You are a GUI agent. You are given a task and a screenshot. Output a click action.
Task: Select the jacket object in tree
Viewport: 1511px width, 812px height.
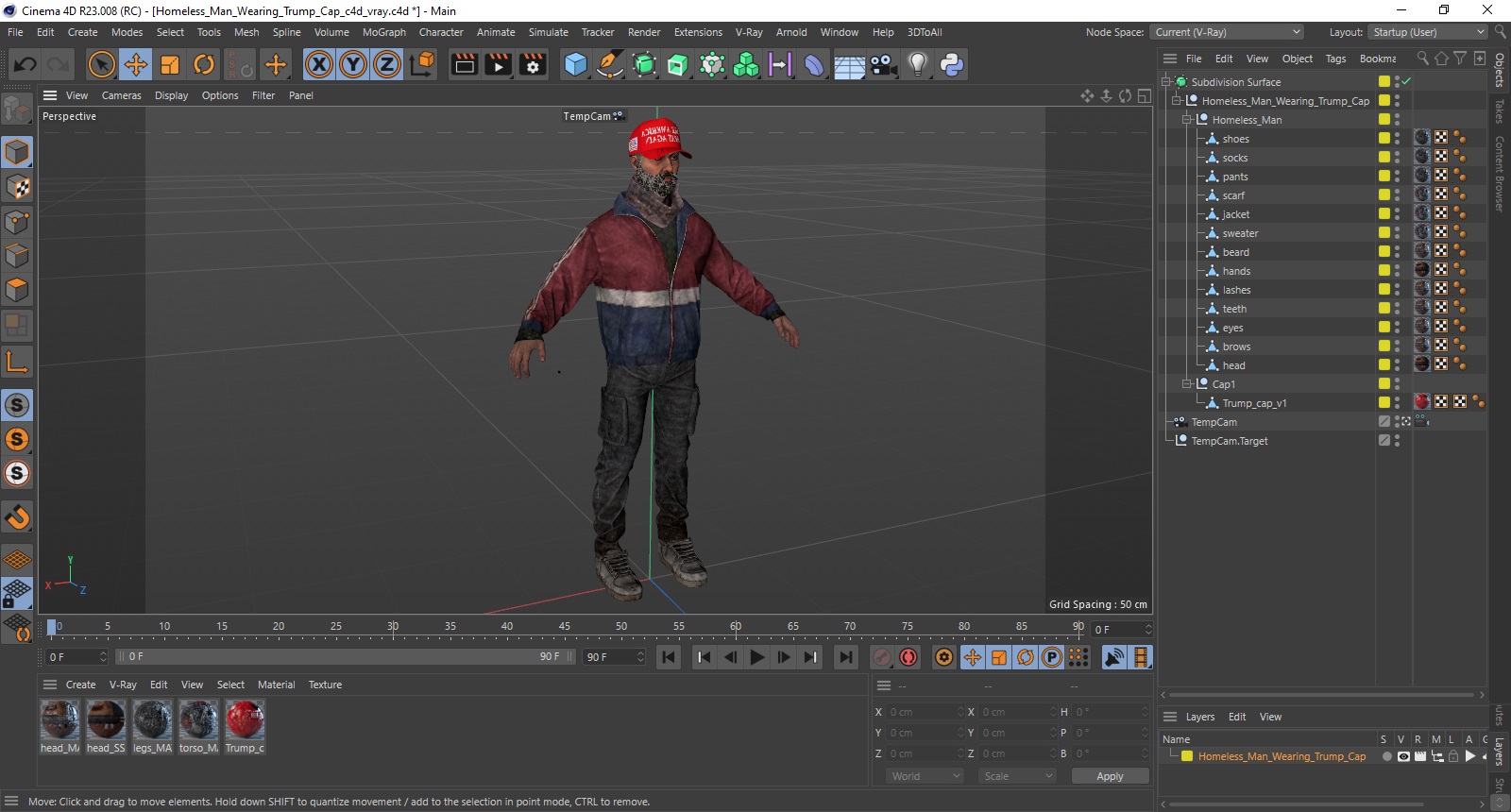tap(1235, 214)
